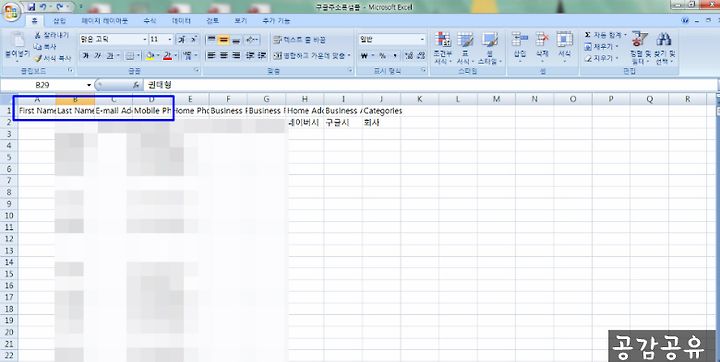Apply comma style number format
The width and height of the screenshot is (720, 362).
(x=395, y=56)
